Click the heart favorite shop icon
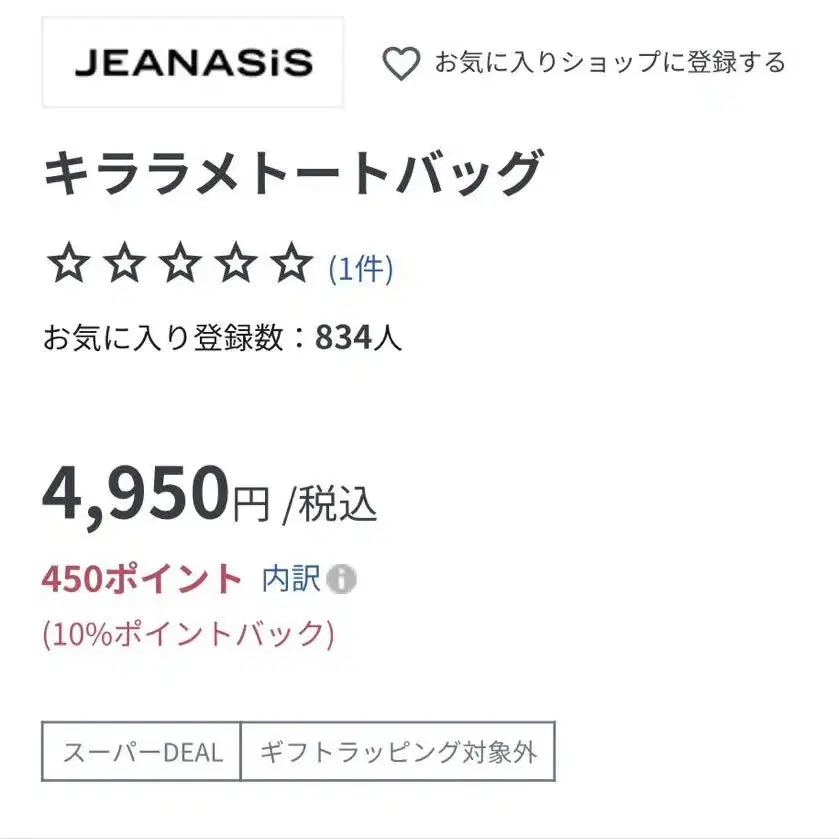Screen dimensions: 839x839 tap(401, 63)
